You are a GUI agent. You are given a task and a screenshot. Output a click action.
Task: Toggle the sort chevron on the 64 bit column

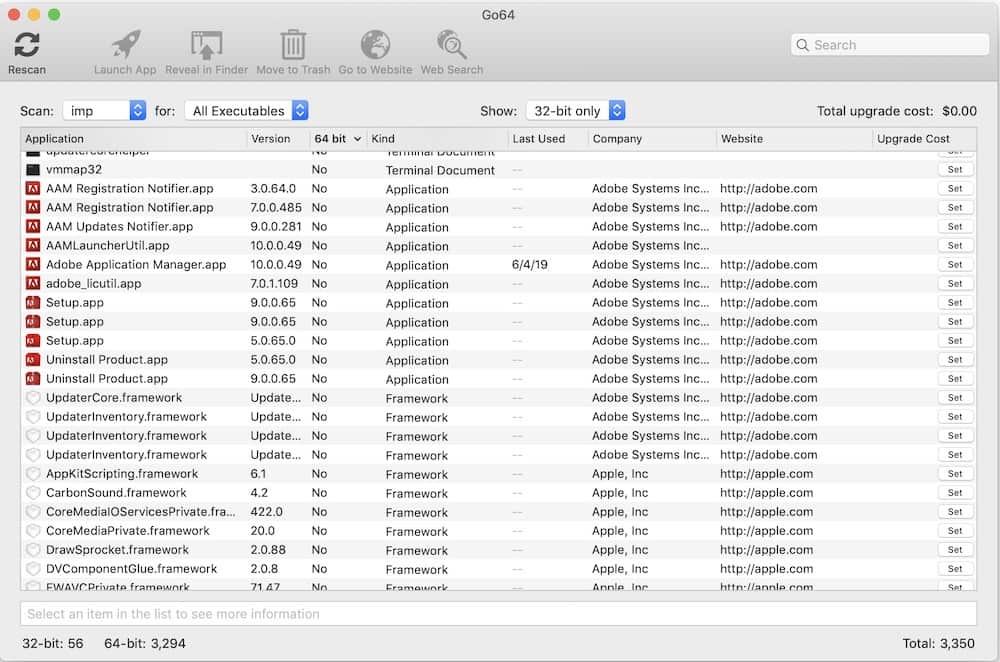pos(357,139)
